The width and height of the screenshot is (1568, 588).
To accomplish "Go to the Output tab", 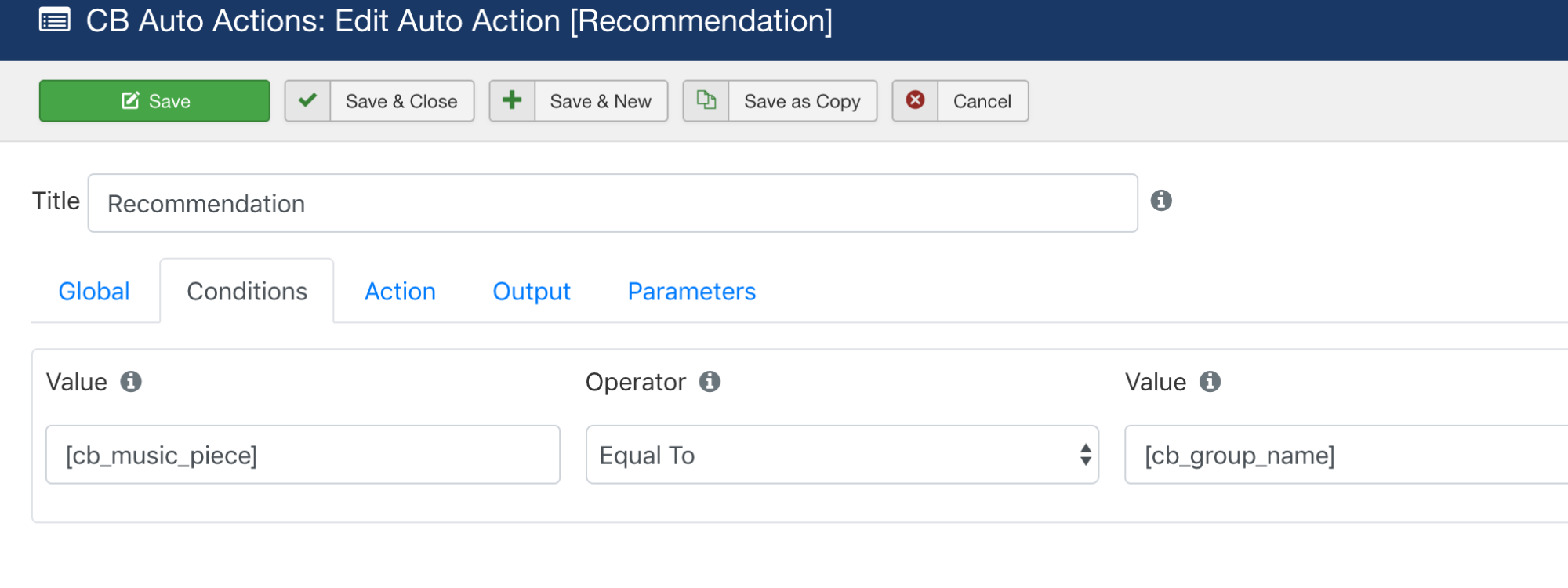I will [532, 292].
